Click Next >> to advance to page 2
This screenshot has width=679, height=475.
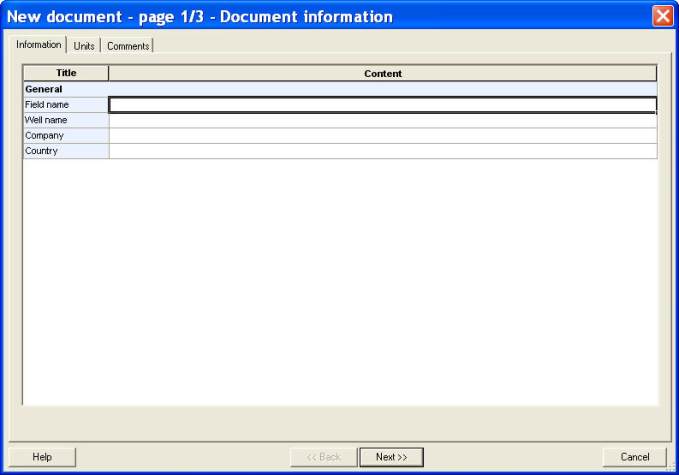coord(391,457)
